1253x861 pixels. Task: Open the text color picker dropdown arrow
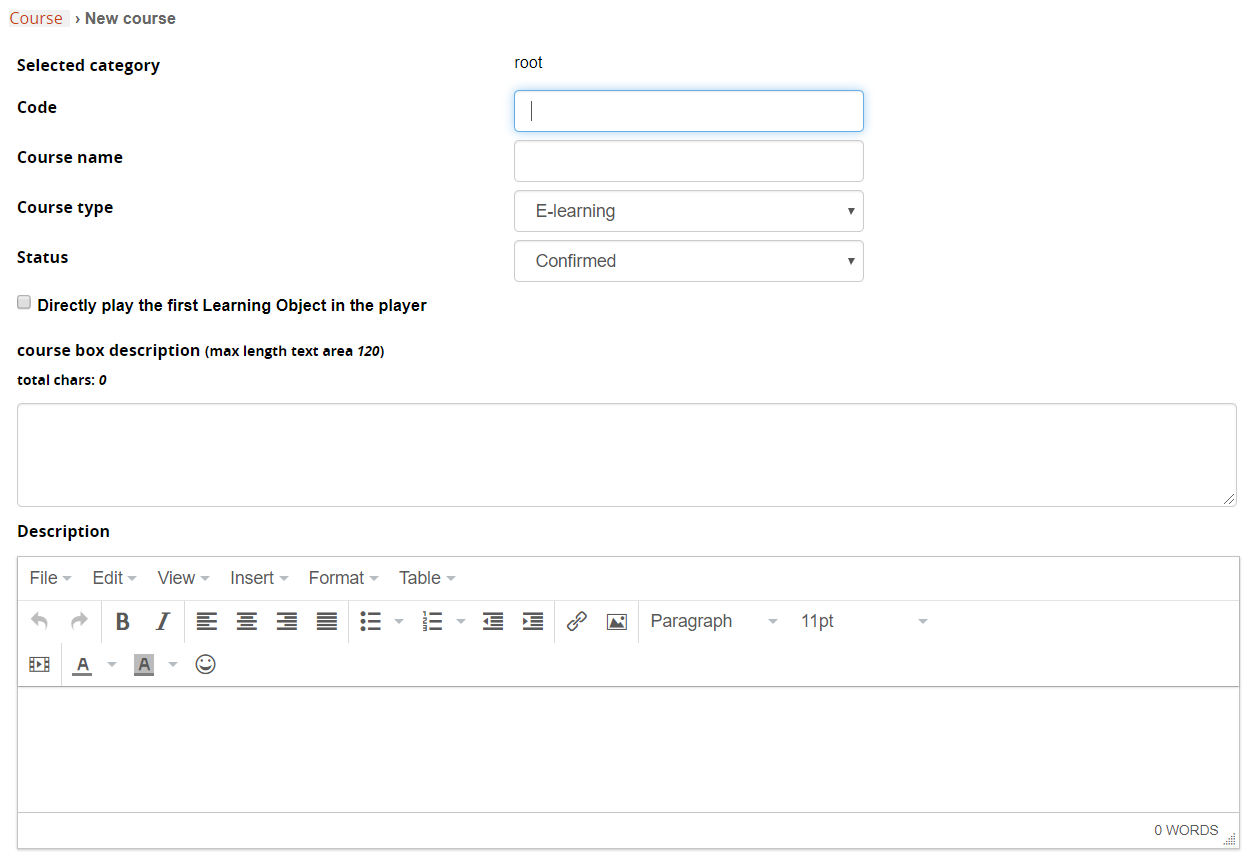click(x=111, y=663)
